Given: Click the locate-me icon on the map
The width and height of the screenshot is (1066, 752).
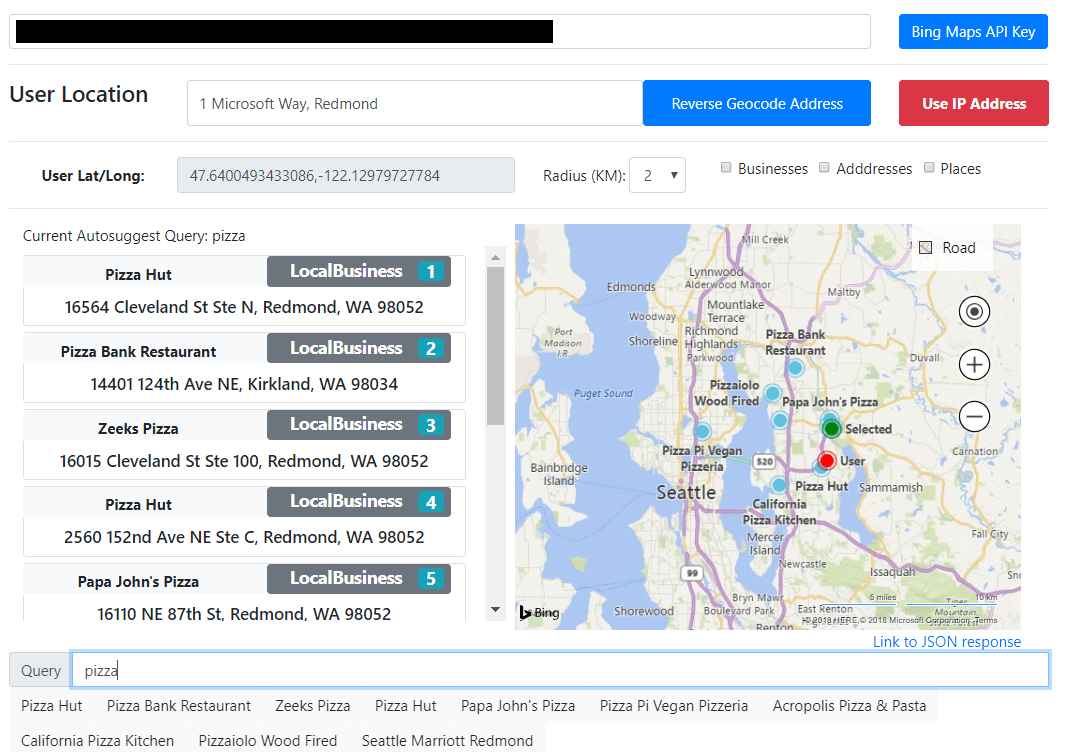Looking at the screenshot, I should click(x=974, y=311).
